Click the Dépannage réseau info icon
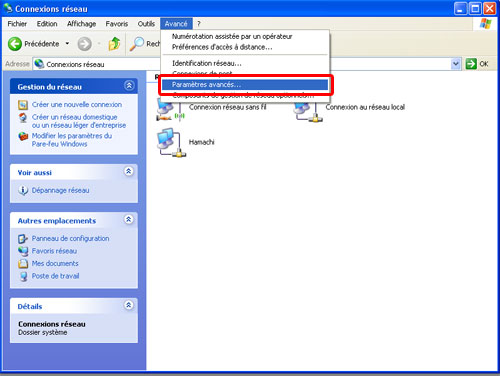Screen dimensions: 500x376 (x=23, y=190)
